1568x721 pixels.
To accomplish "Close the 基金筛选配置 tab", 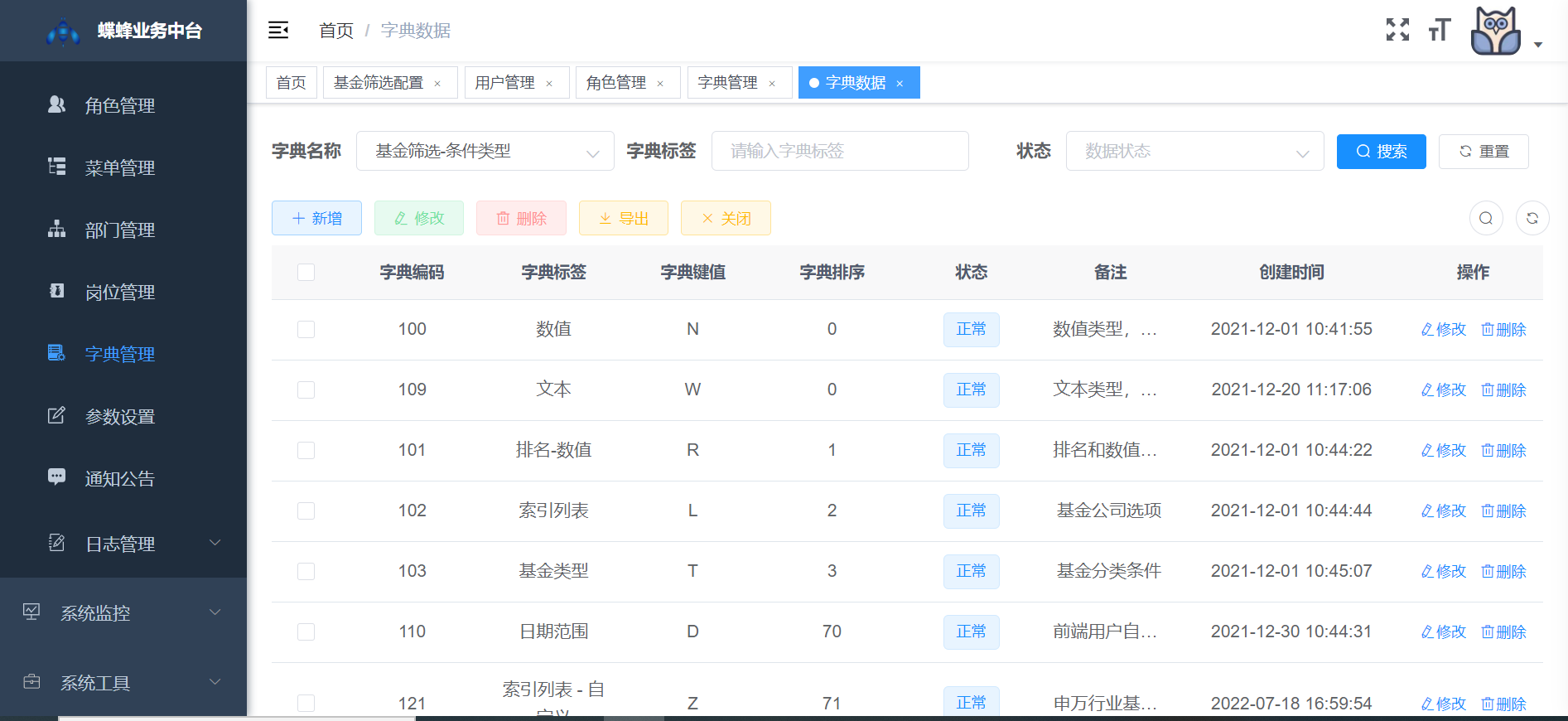I will (437, 84).
